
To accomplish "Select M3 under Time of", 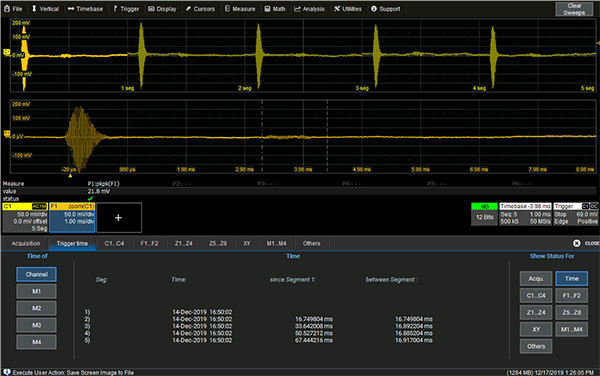I will [36, 325].
